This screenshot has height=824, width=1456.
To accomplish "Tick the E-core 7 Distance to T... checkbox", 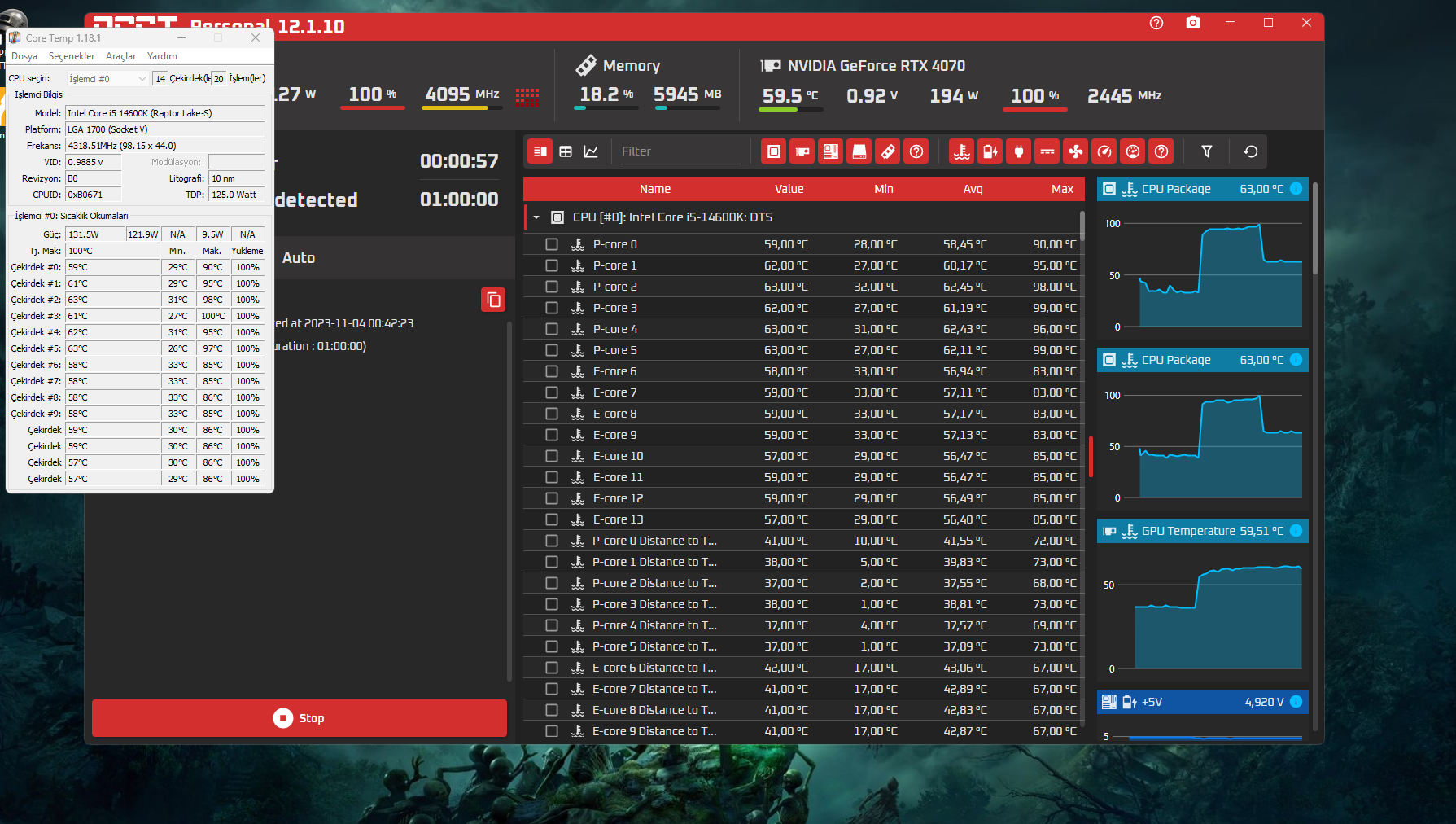I will 552,689.
